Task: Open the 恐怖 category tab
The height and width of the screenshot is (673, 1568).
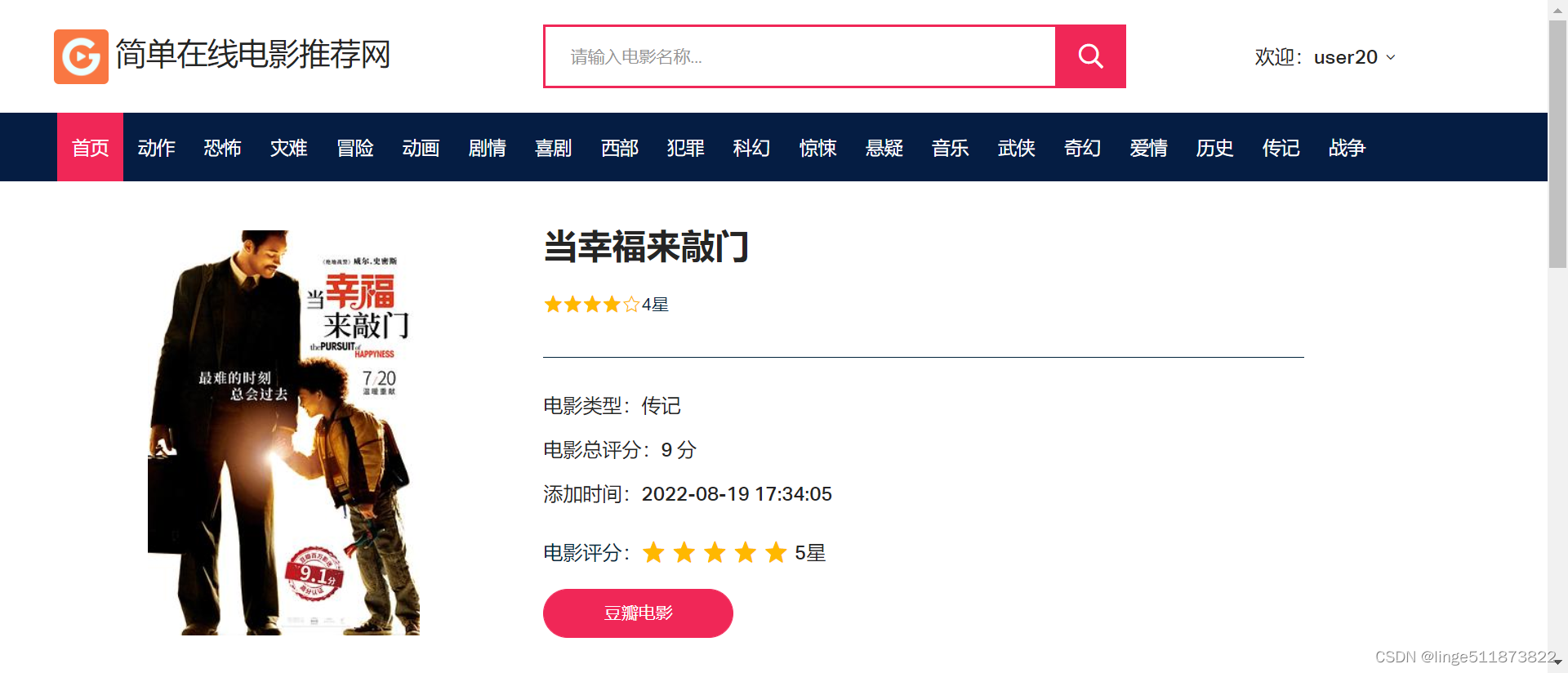Action: (x=222, y=147)
